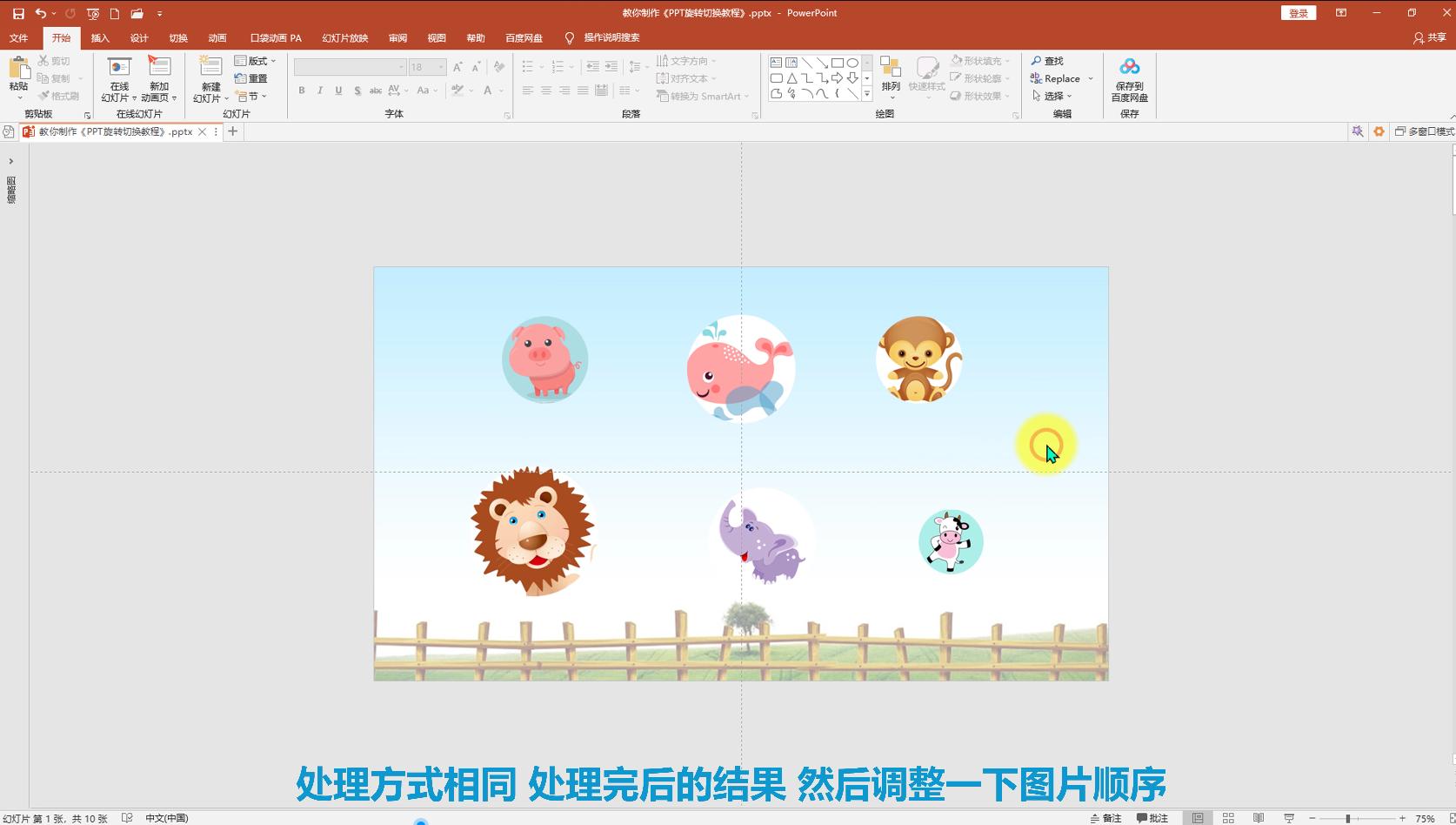Expand the 文字方向 text direction dropdown
This screenshot has width=1456, height=825.
tap(715, 60)
